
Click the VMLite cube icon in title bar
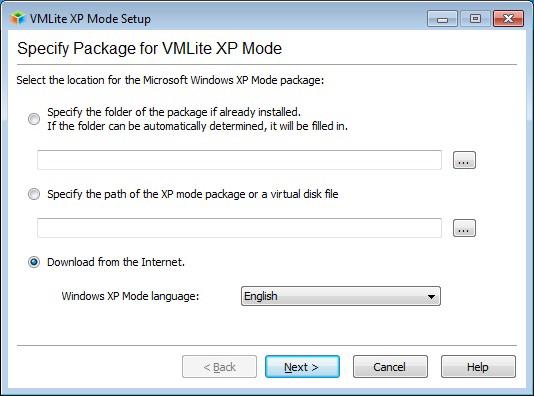pyautogui.click(x=18, y=18)
